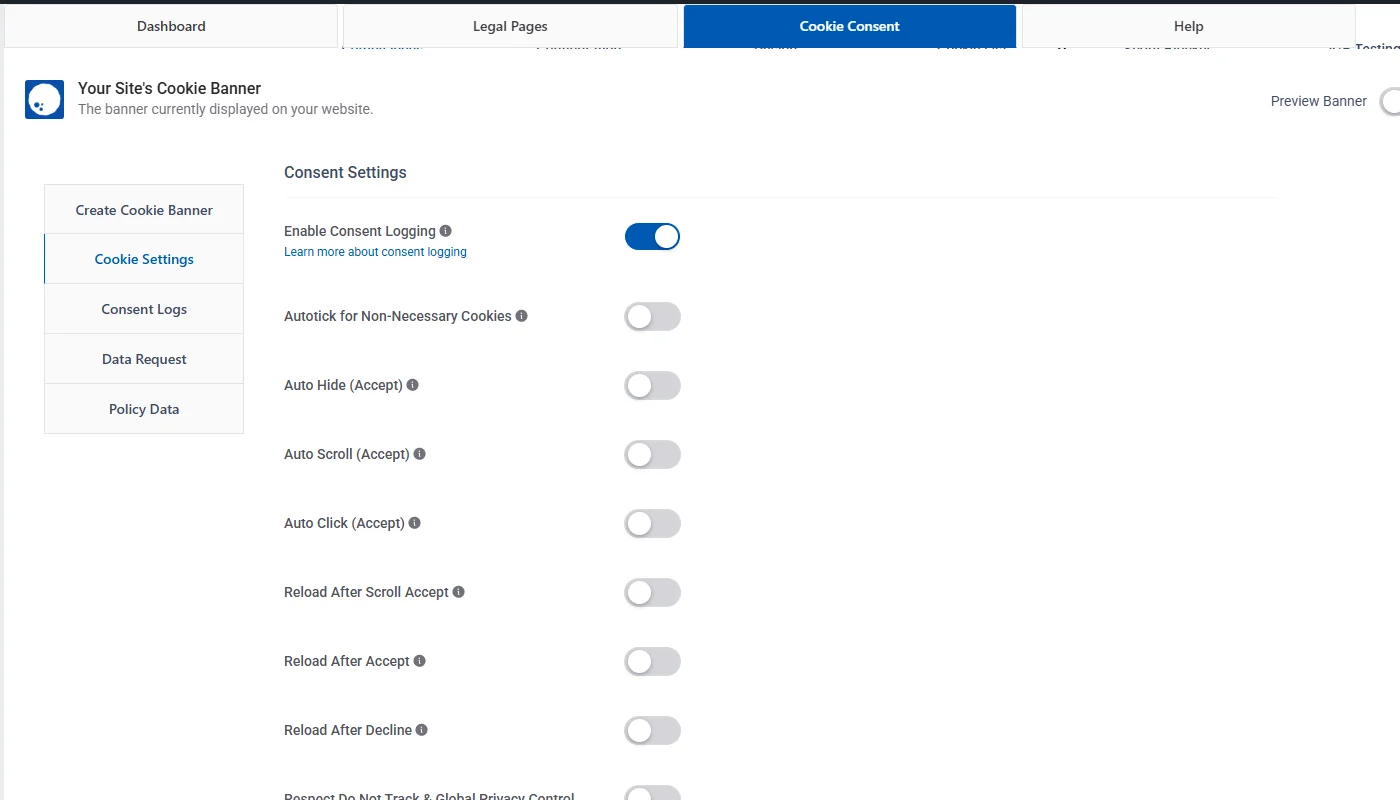Open the info icon for Reload After Decline
Viewport: 1400px width, 800px height.
[x=421, y=729]
